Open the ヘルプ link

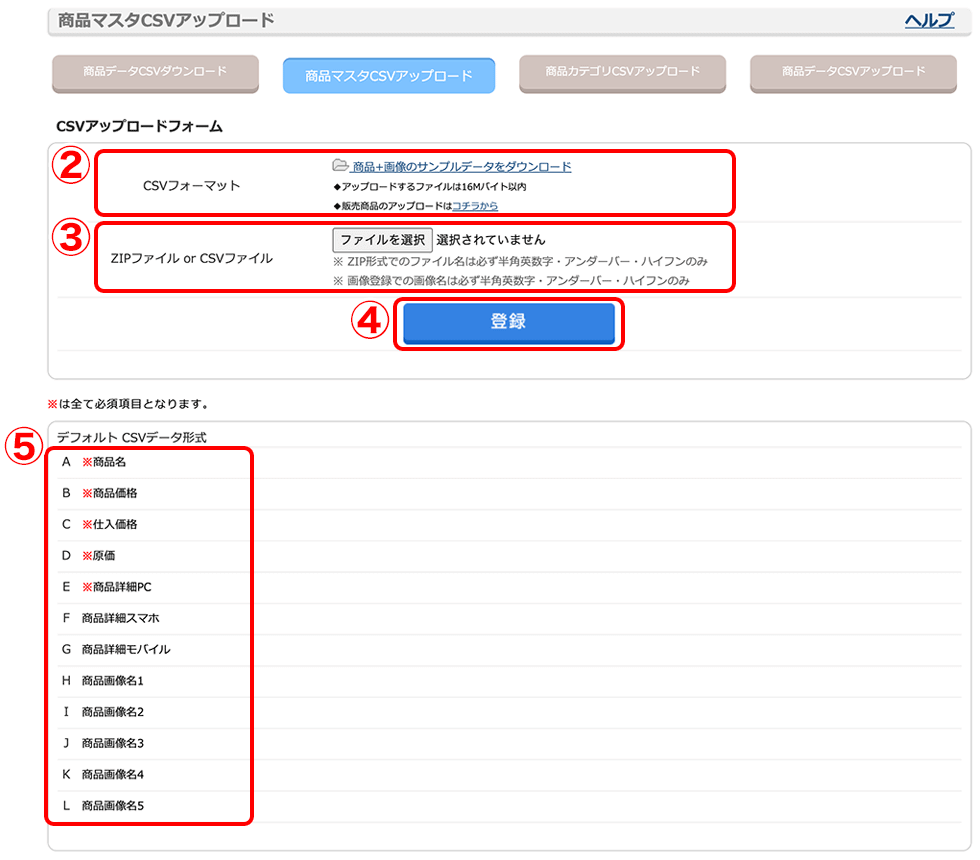(x=929, y=21)
